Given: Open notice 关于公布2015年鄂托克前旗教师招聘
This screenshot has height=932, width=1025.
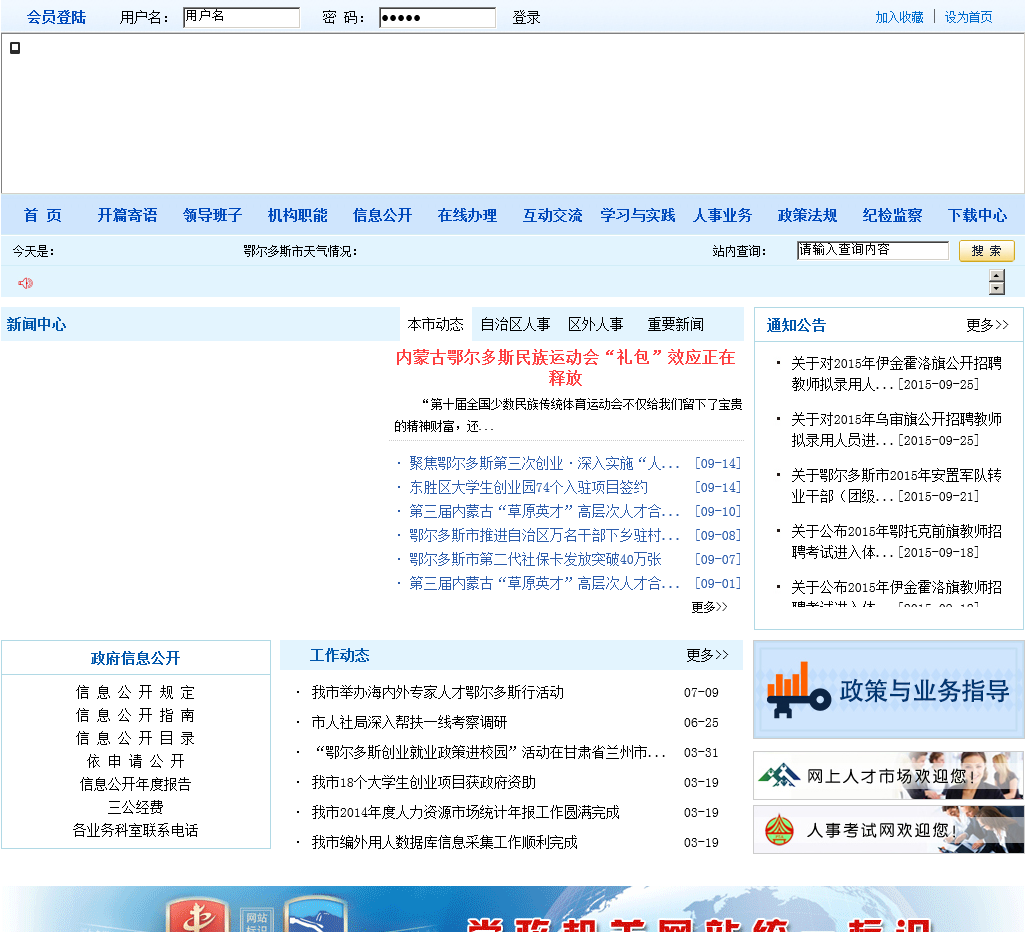Looking at the screenshot, I should 896,542.
